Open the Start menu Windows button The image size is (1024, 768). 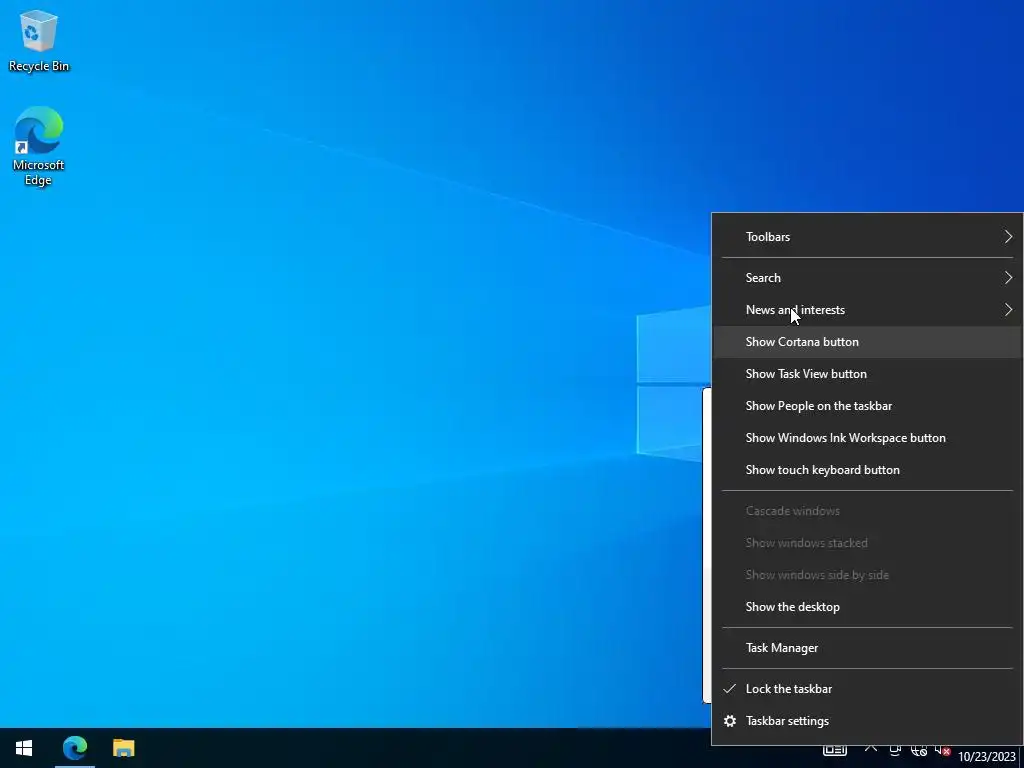pos(24,748)
